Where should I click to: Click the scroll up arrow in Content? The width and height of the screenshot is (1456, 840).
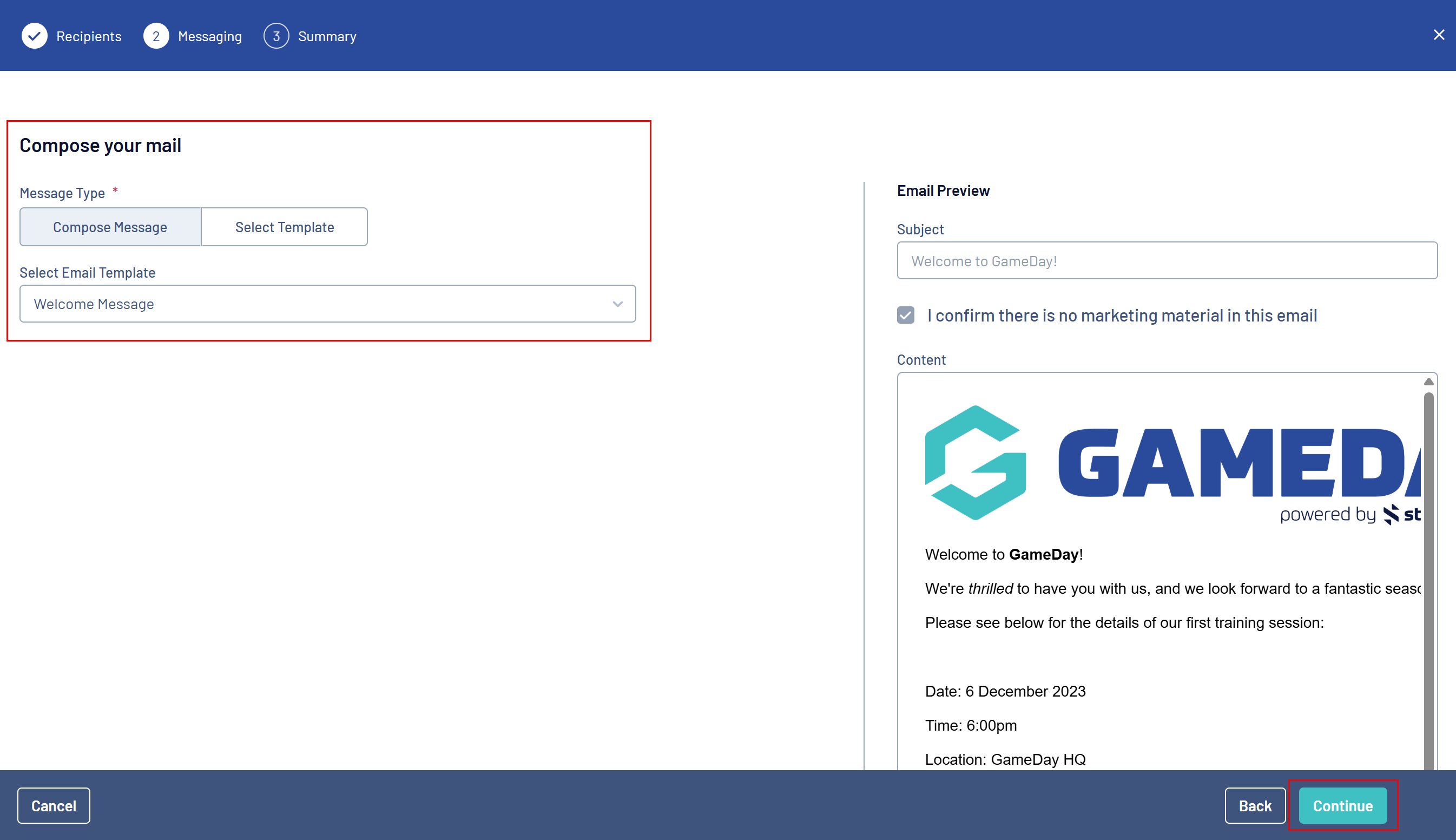(1428, 382)
